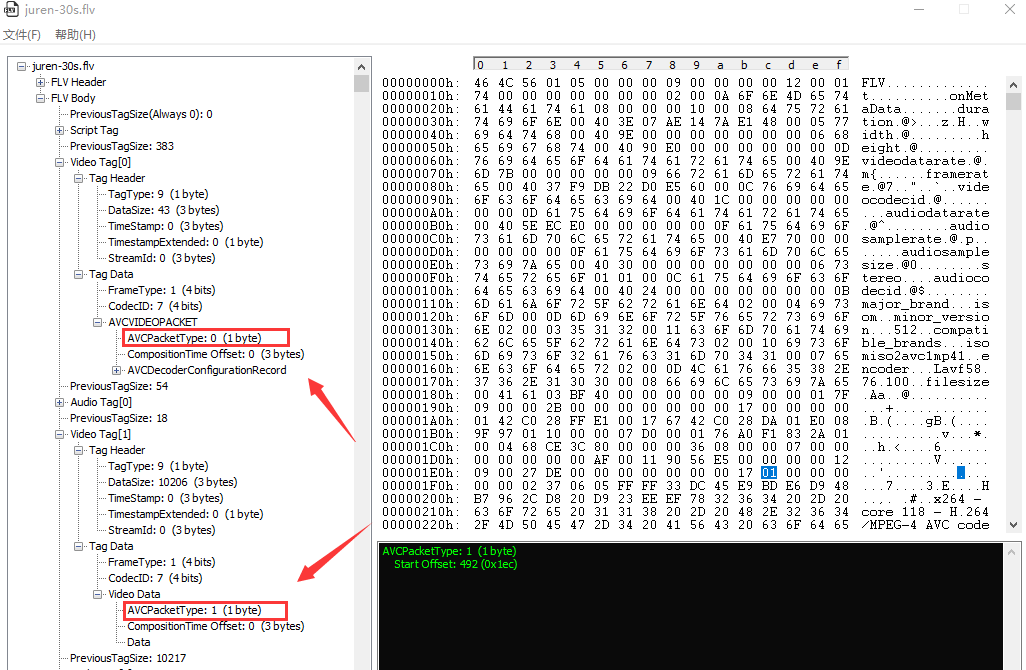Click the hex column header 'f'
The image size is (1026, 670).
(838, 65)
